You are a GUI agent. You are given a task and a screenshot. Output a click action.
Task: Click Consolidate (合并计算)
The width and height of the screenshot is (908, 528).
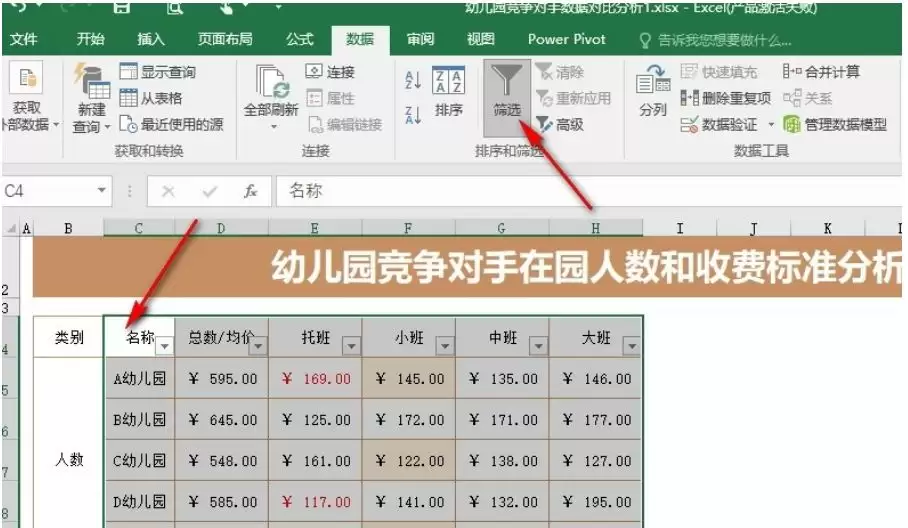coord(821,72)
